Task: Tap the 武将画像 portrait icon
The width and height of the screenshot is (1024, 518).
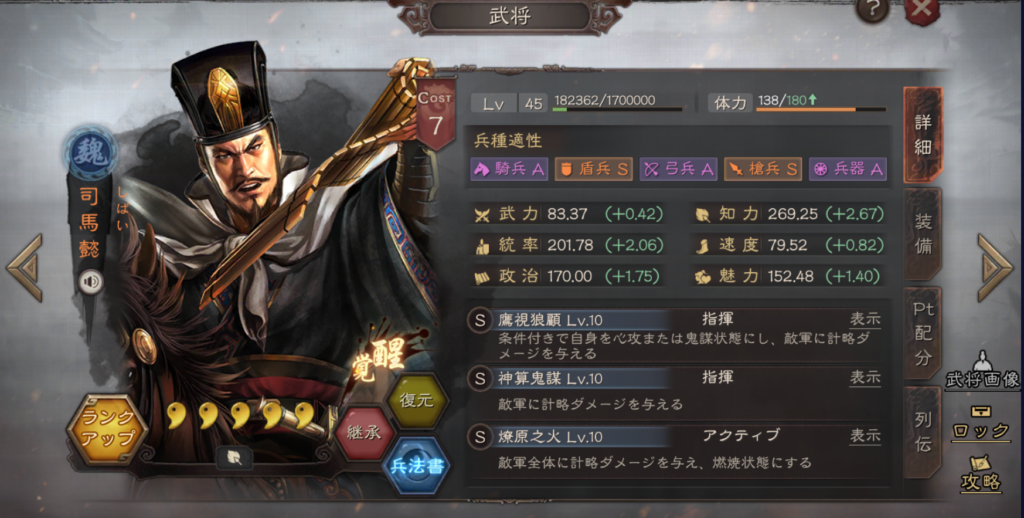Action: (x=982, y=371)
